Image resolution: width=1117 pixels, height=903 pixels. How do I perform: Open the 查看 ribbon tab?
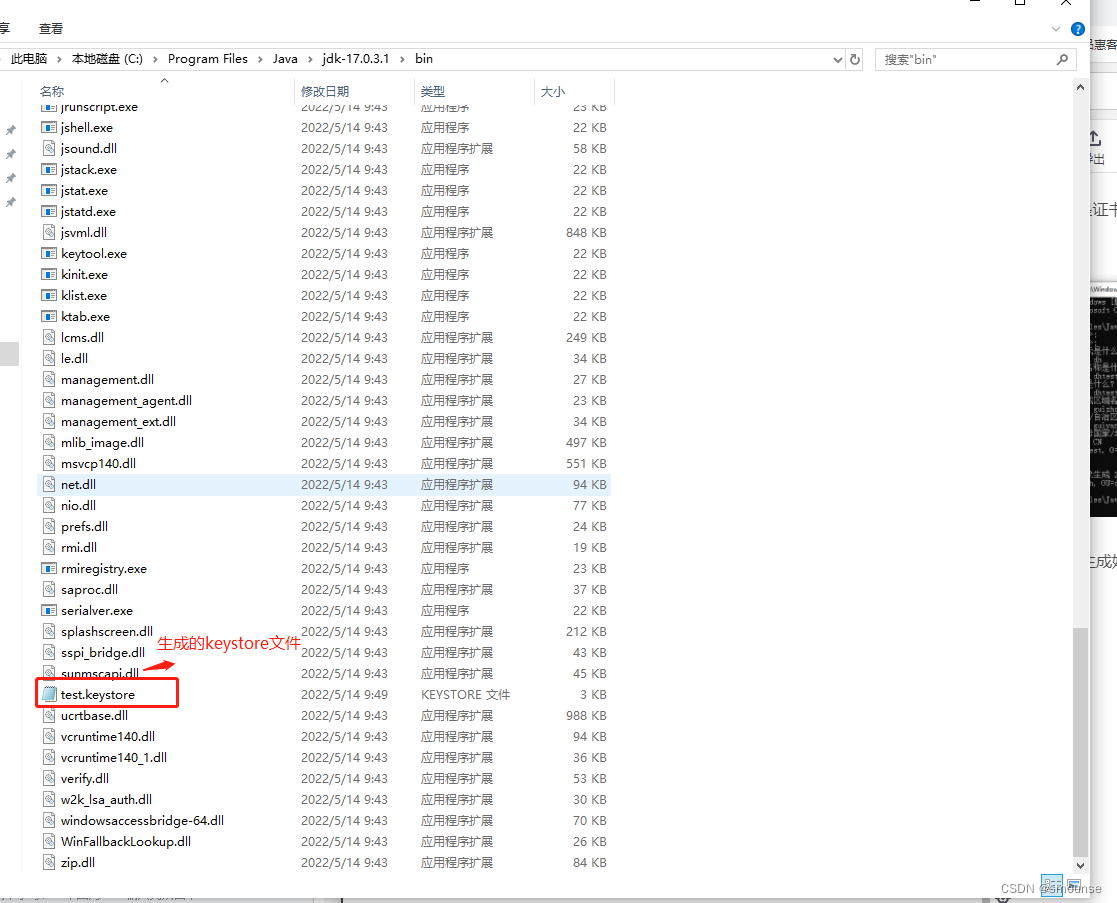click(x=51, y=28)
